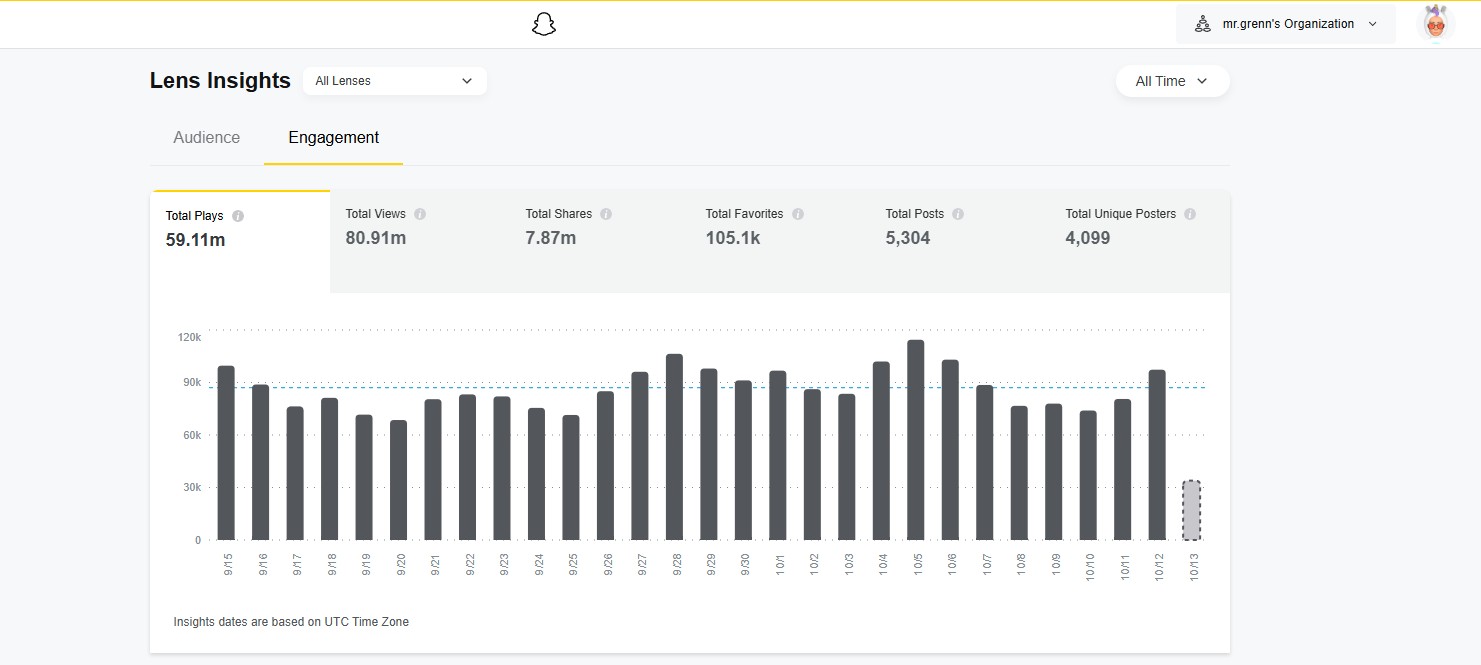Select the Engagement tab
The image size is (1481, 665).
coord(333,138)
